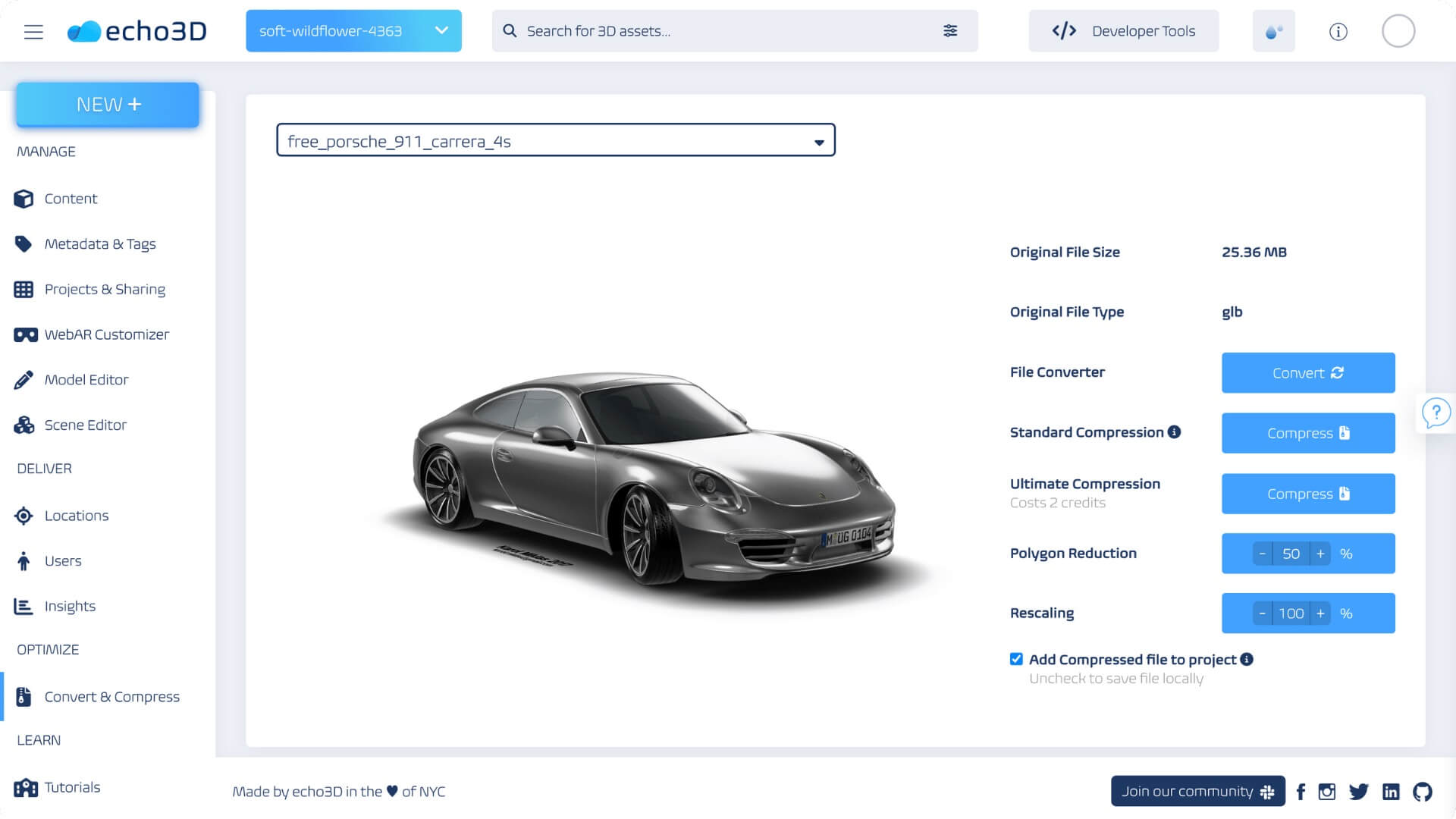Decrease Rescaling percentage
1456x819 pixels.
coord(1262,613)
